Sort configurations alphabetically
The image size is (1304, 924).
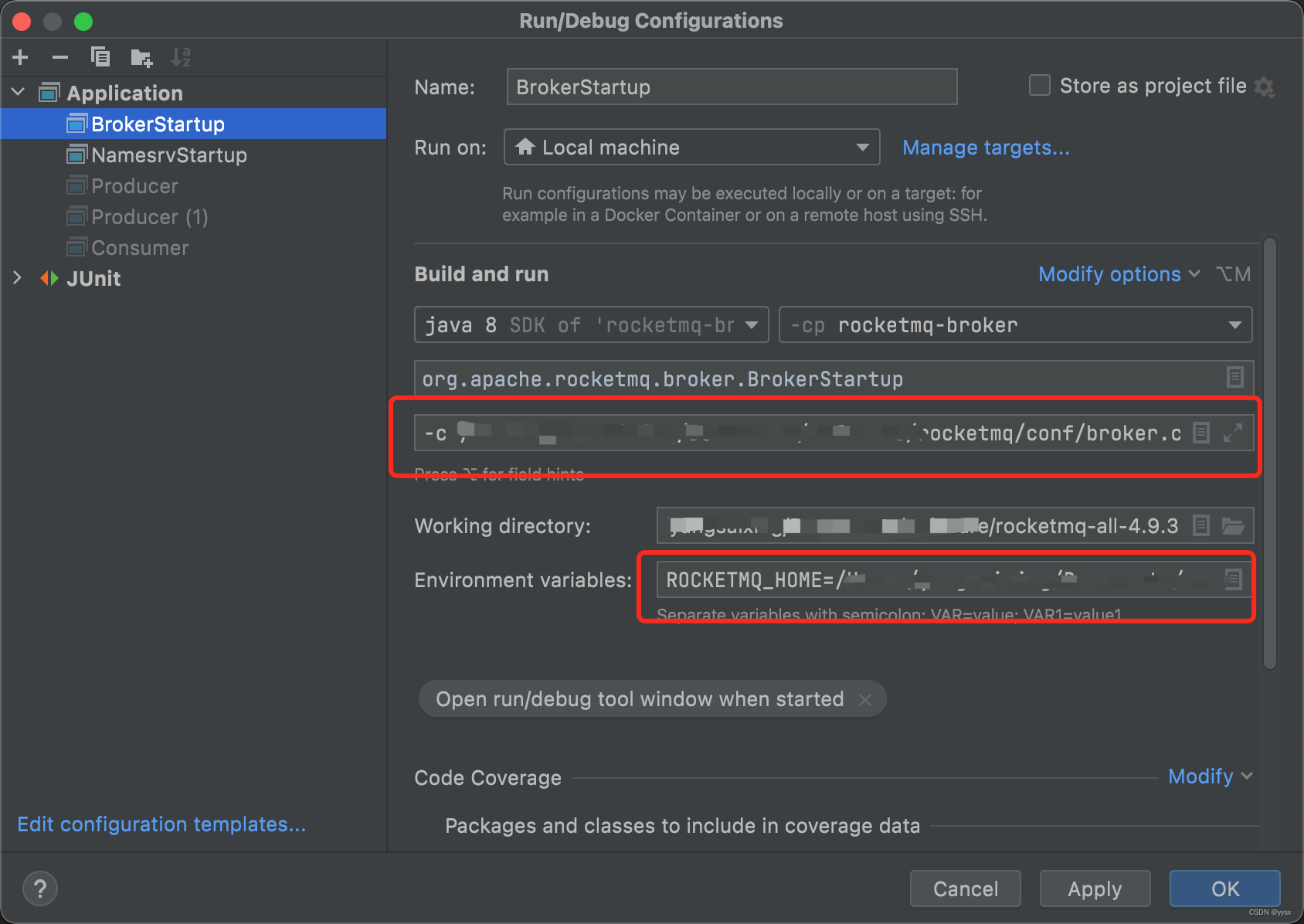(181, 57)
